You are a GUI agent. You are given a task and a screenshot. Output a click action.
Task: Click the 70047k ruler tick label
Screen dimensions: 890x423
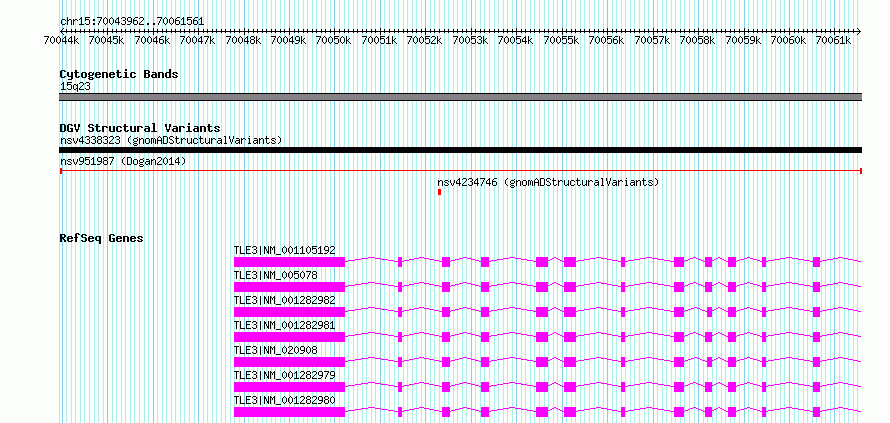(196, 40)
